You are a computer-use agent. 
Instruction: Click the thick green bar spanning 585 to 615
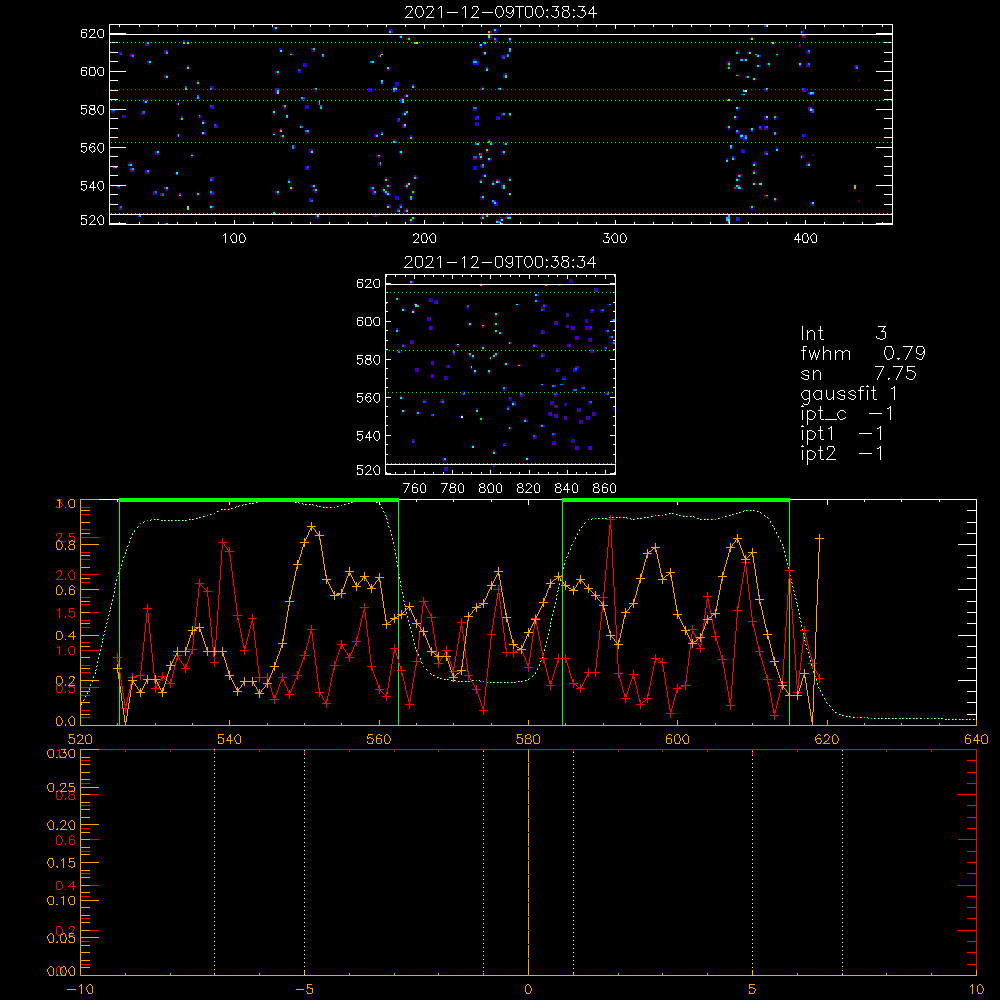coord(676,500)
